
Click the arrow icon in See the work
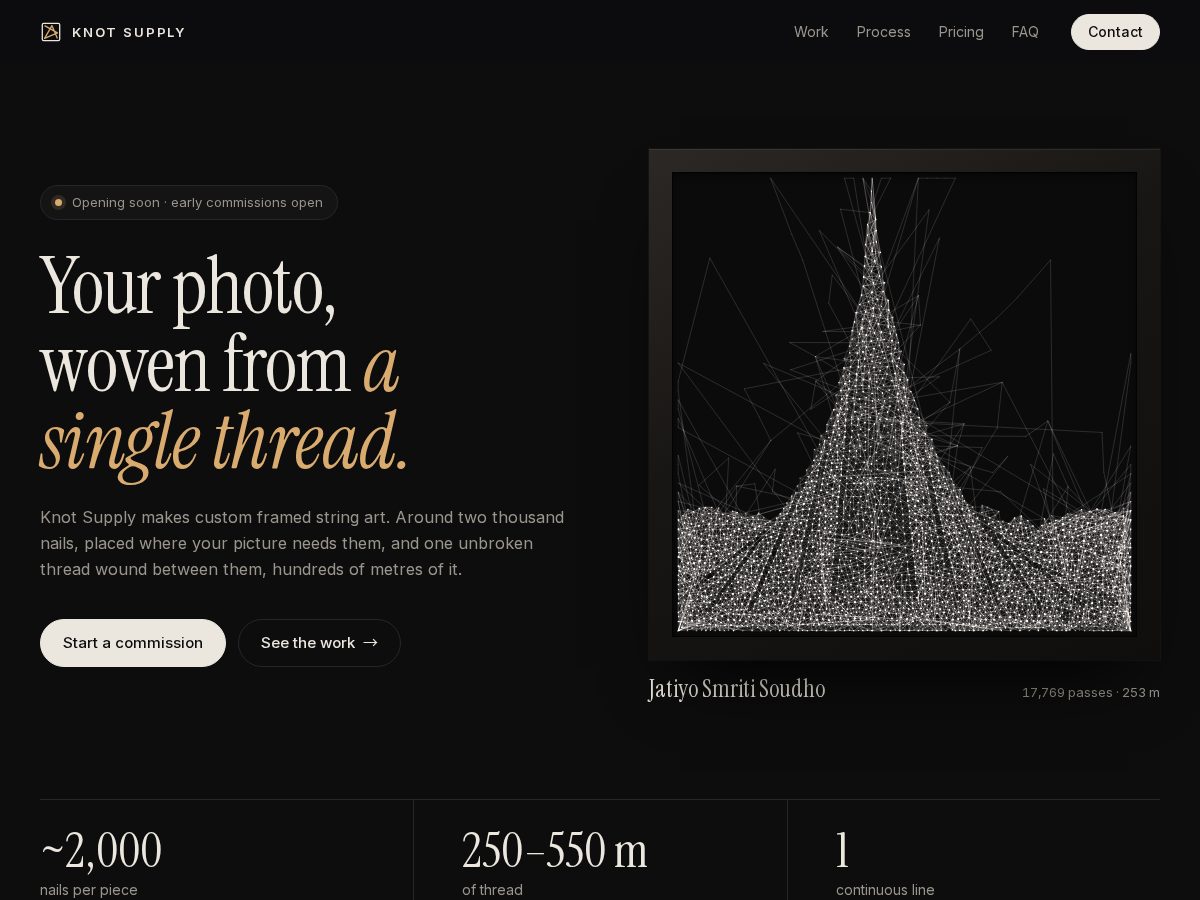pos(370,642)
